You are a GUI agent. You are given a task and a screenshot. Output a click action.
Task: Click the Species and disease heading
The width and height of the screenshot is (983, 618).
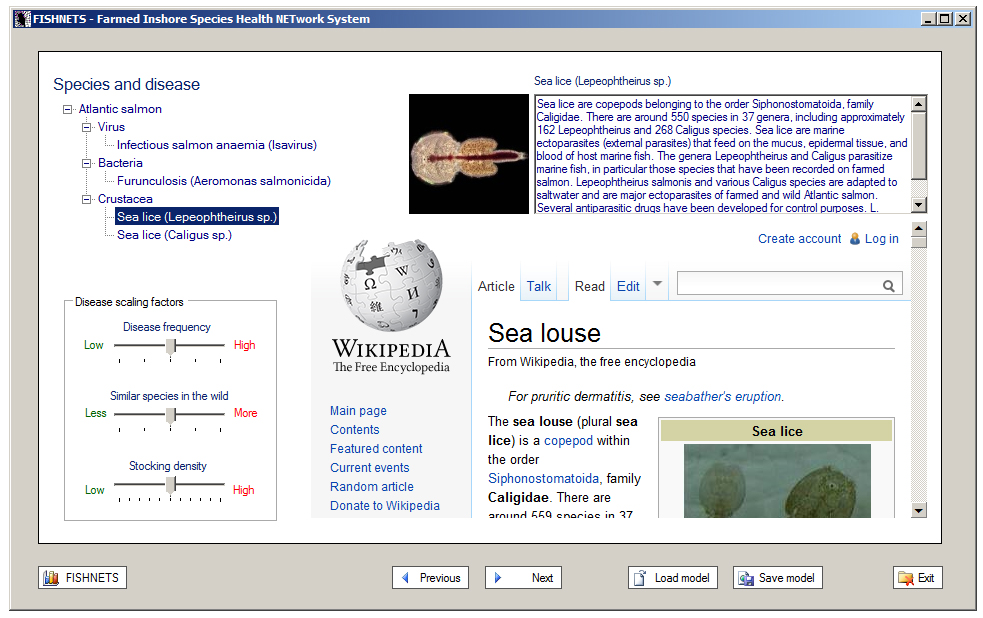point(127,85)
